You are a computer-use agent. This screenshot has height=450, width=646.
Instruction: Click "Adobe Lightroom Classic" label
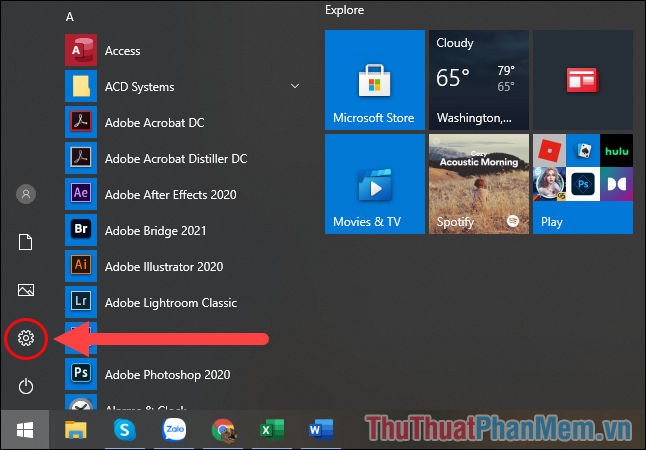point(171,303)
